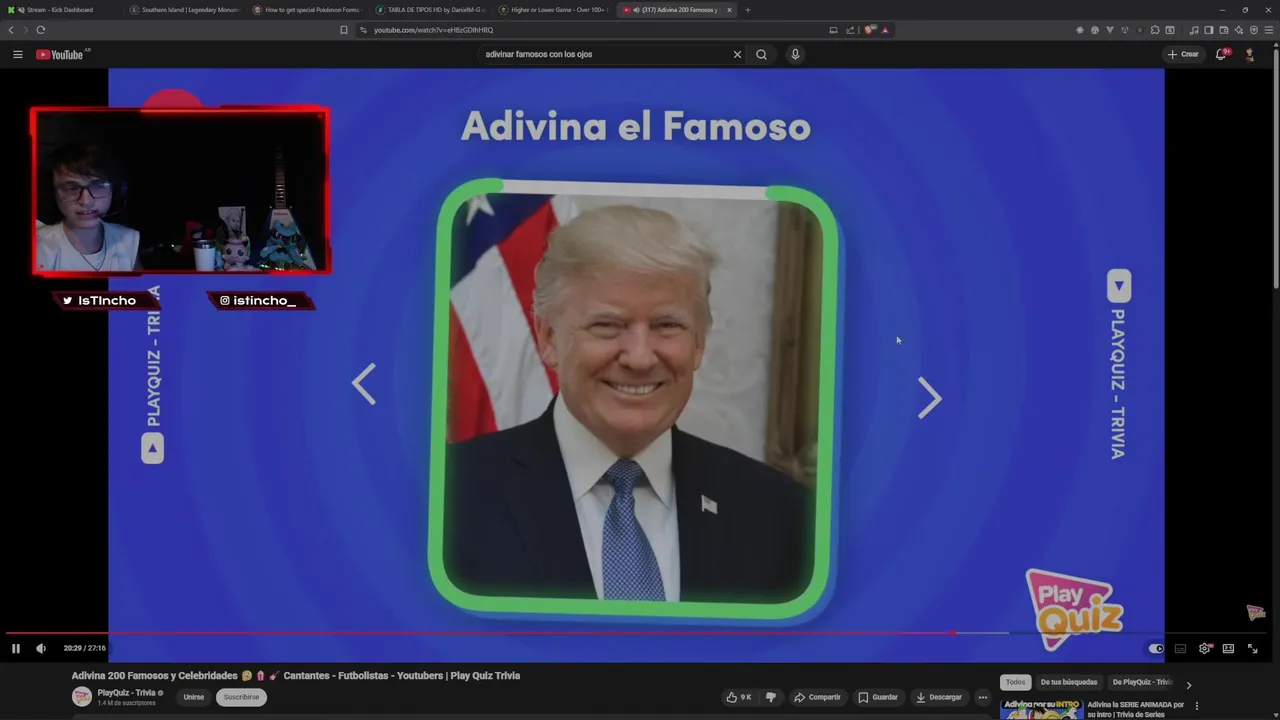
Task: Enter fullscreen mode in the player
Action: click(1252, 648)
